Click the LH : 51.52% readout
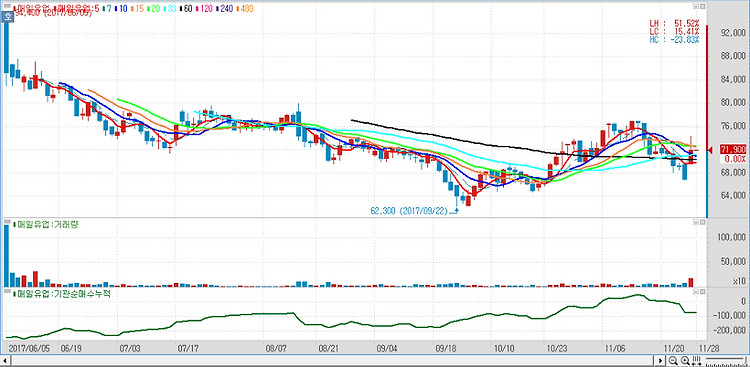Screen dimensions: 750x367 pyautogui.click(x=674, y=23)
